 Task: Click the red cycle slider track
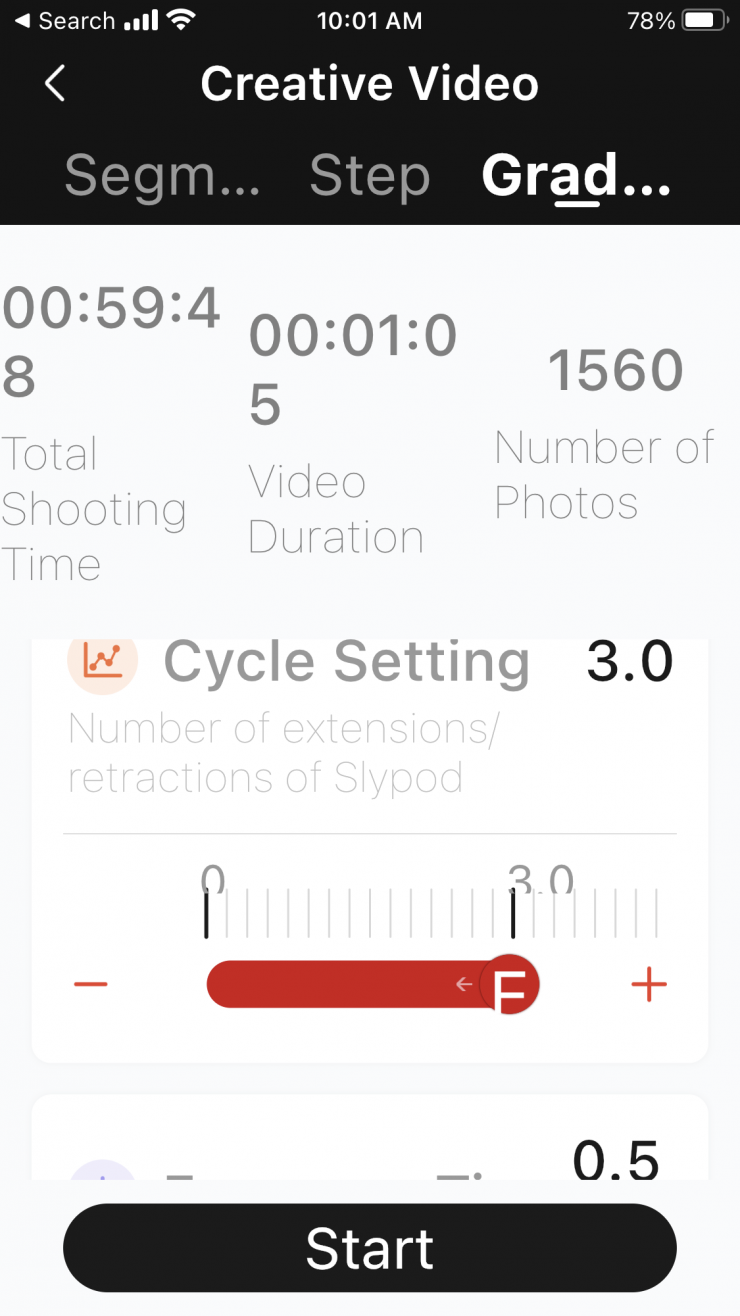[340, 985]
